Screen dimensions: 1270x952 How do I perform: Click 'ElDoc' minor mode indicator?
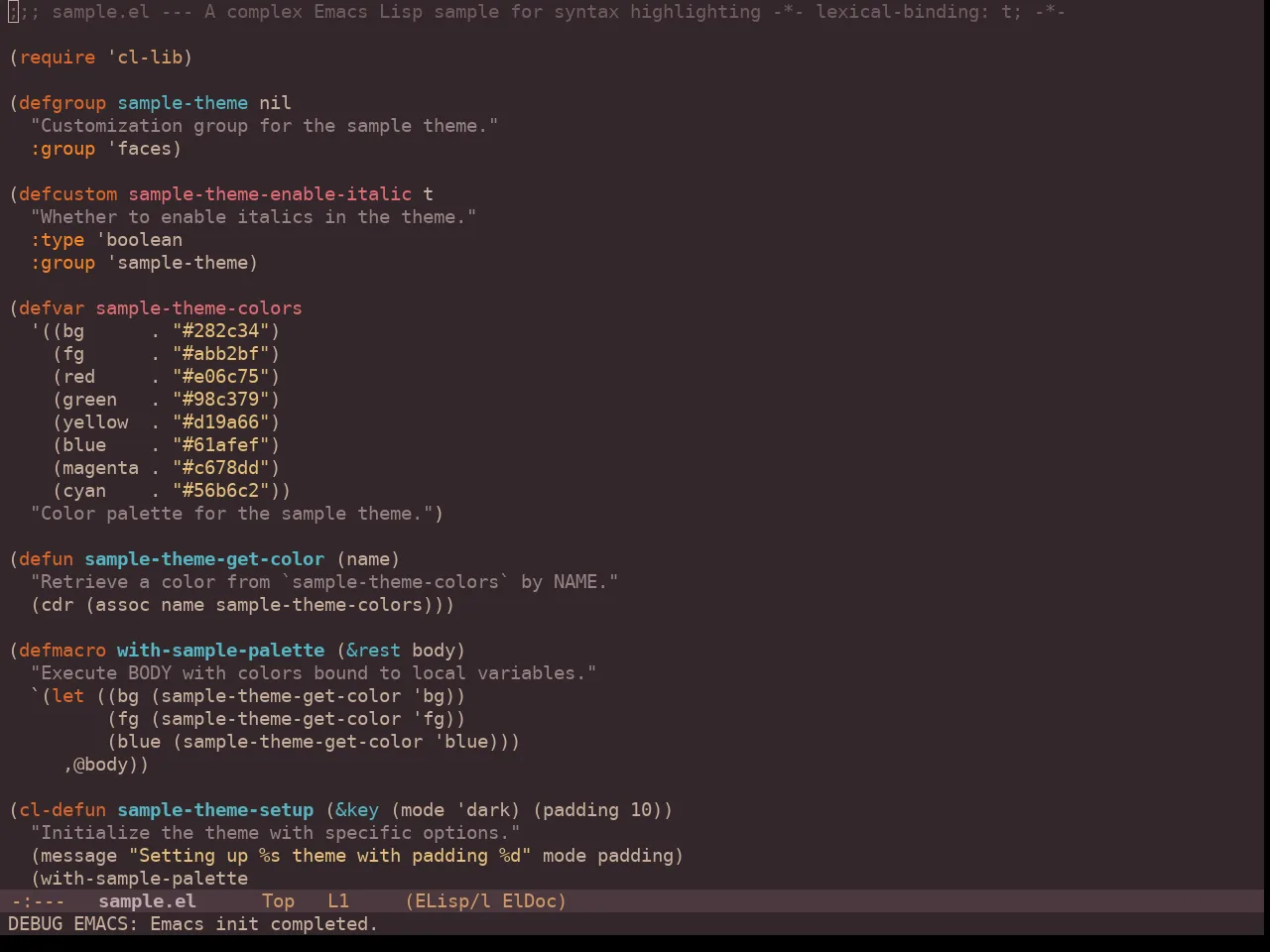[529, 901]
